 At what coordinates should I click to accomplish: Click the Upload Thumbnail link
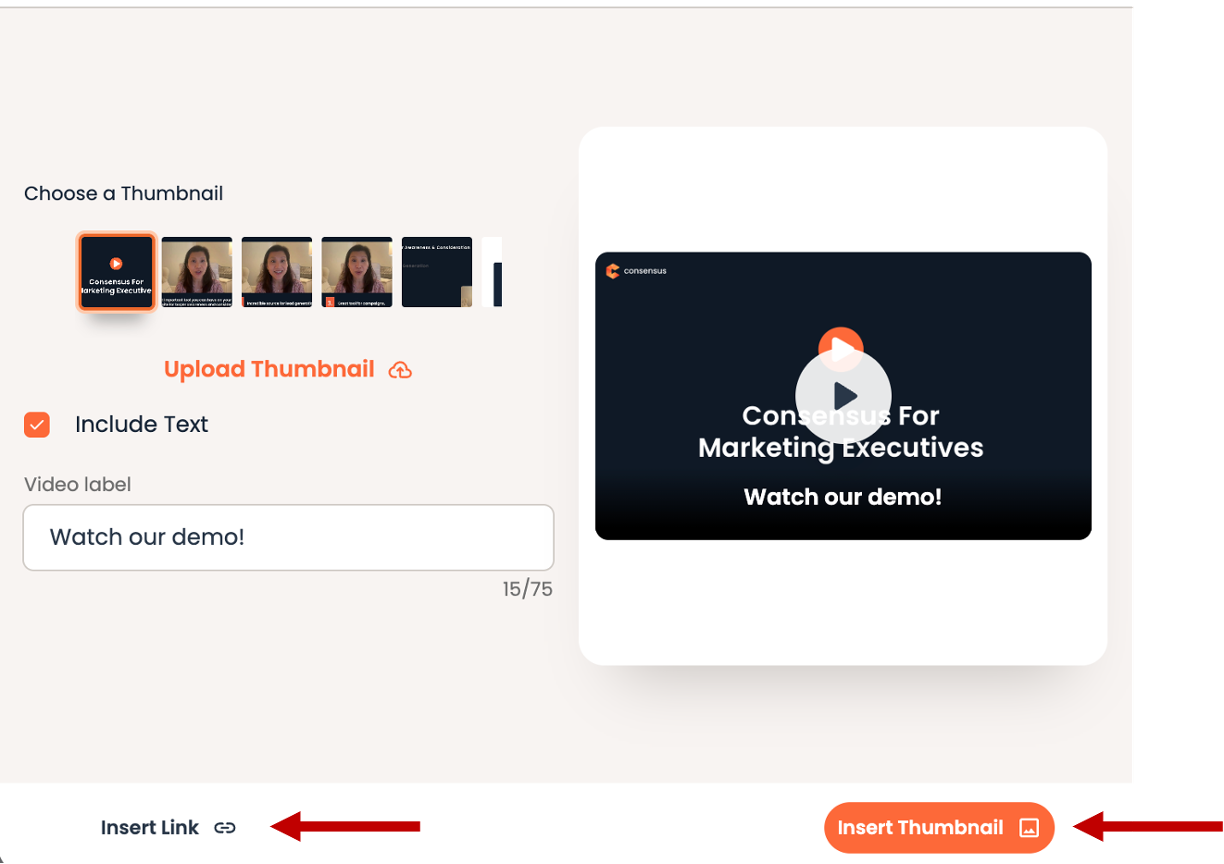(269, 370)
